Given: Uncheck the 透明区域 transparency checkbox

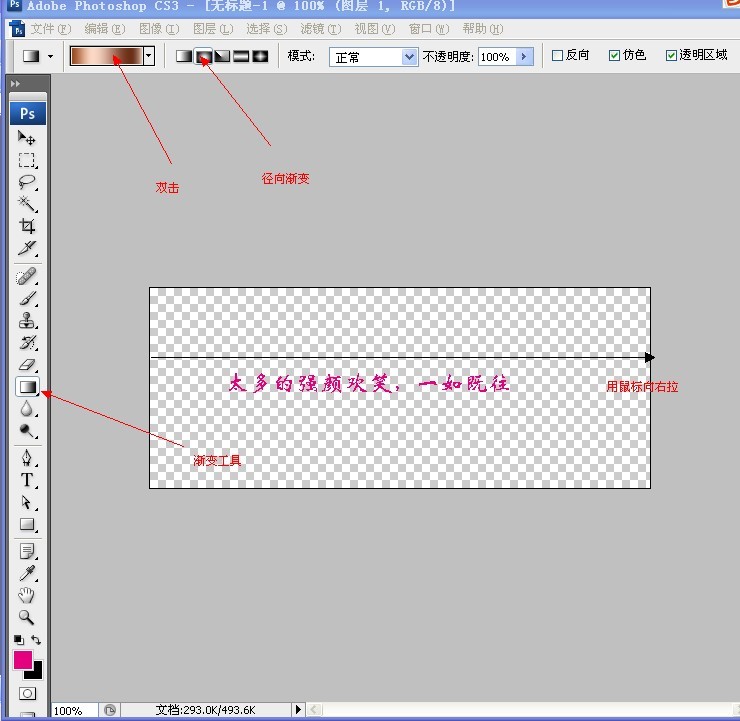Looking at the screenshot, I should pyautogui.click(x=671, y=56).
